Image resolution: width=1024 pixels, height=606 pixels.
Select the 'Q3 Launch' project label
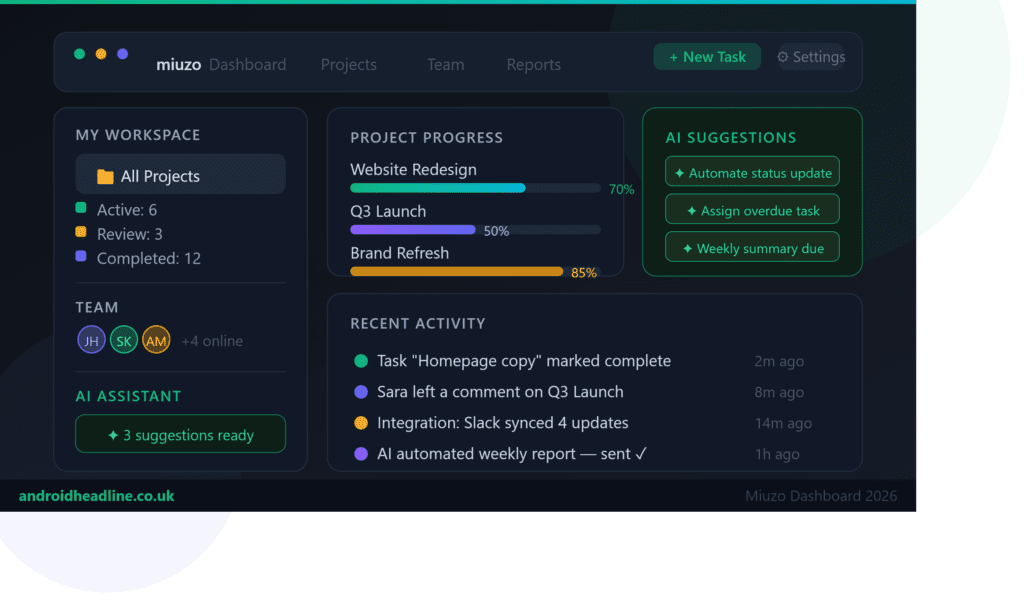[x=388, y=212]
